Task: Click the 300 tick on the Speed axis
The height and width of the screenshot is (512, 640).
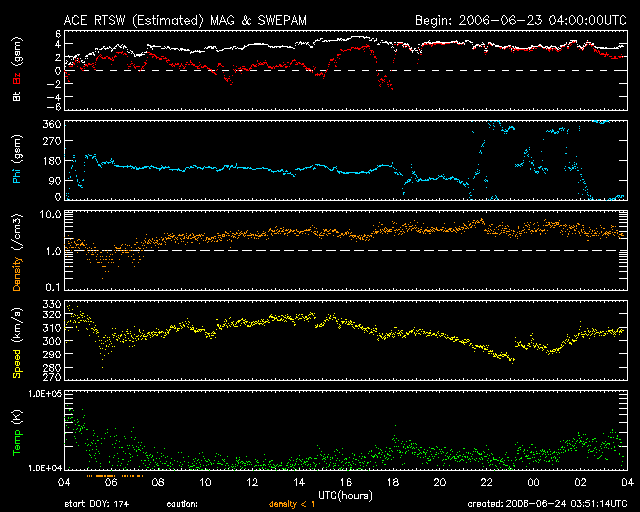Action: pos(52,341)
